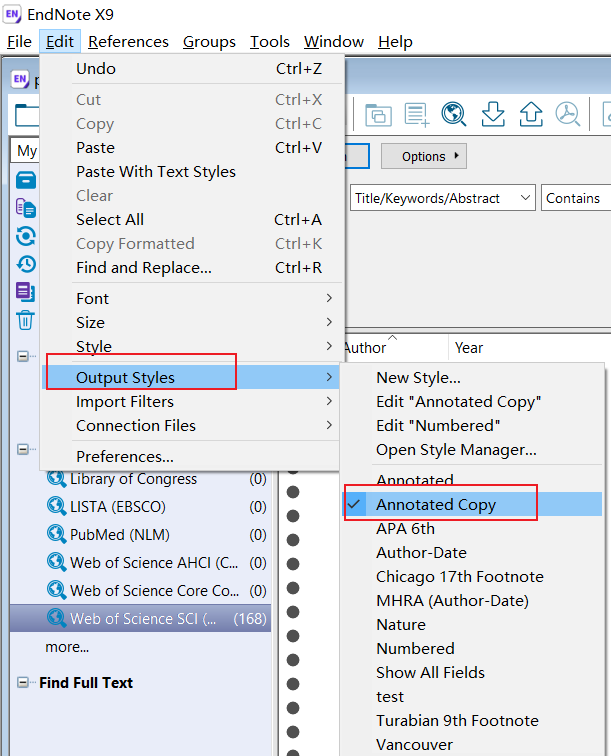The height and width of the screenshot is (756, 611).
Task: Choose Paste from Edit menu
Action: click(x=192, y=148)
